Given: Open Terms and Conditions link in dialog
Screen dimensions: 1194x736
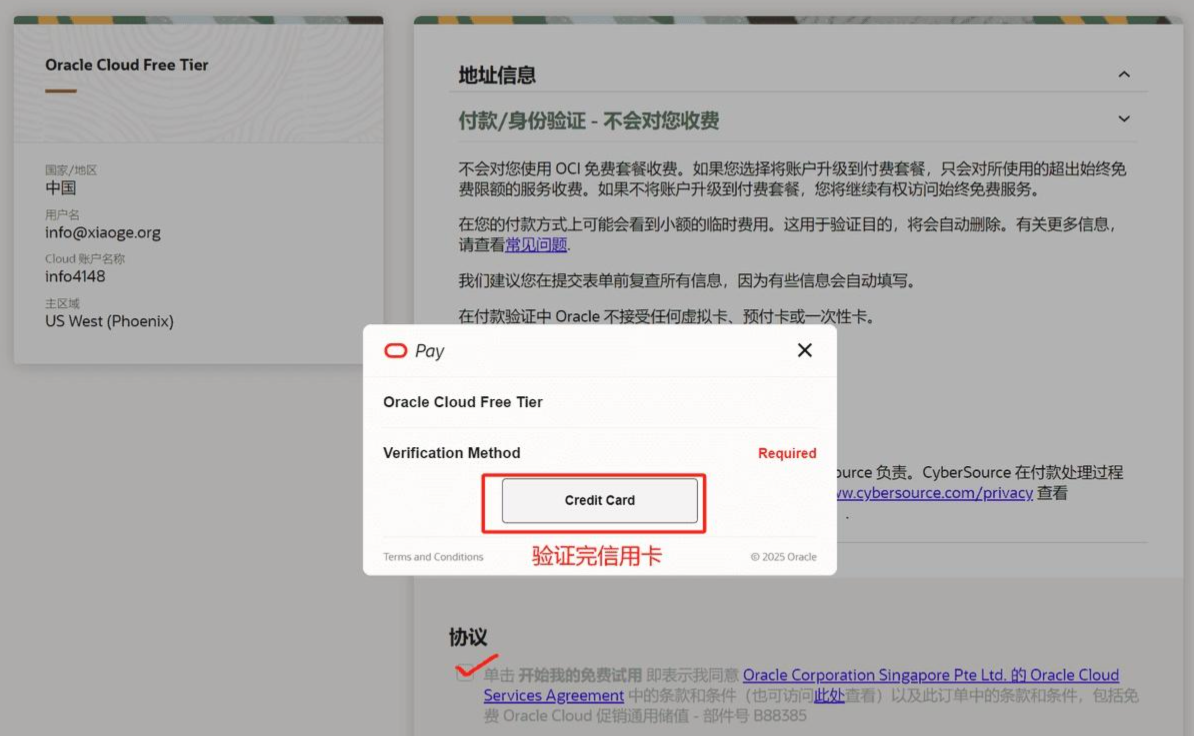Looking at the screenshot, I should click(433, 557).
